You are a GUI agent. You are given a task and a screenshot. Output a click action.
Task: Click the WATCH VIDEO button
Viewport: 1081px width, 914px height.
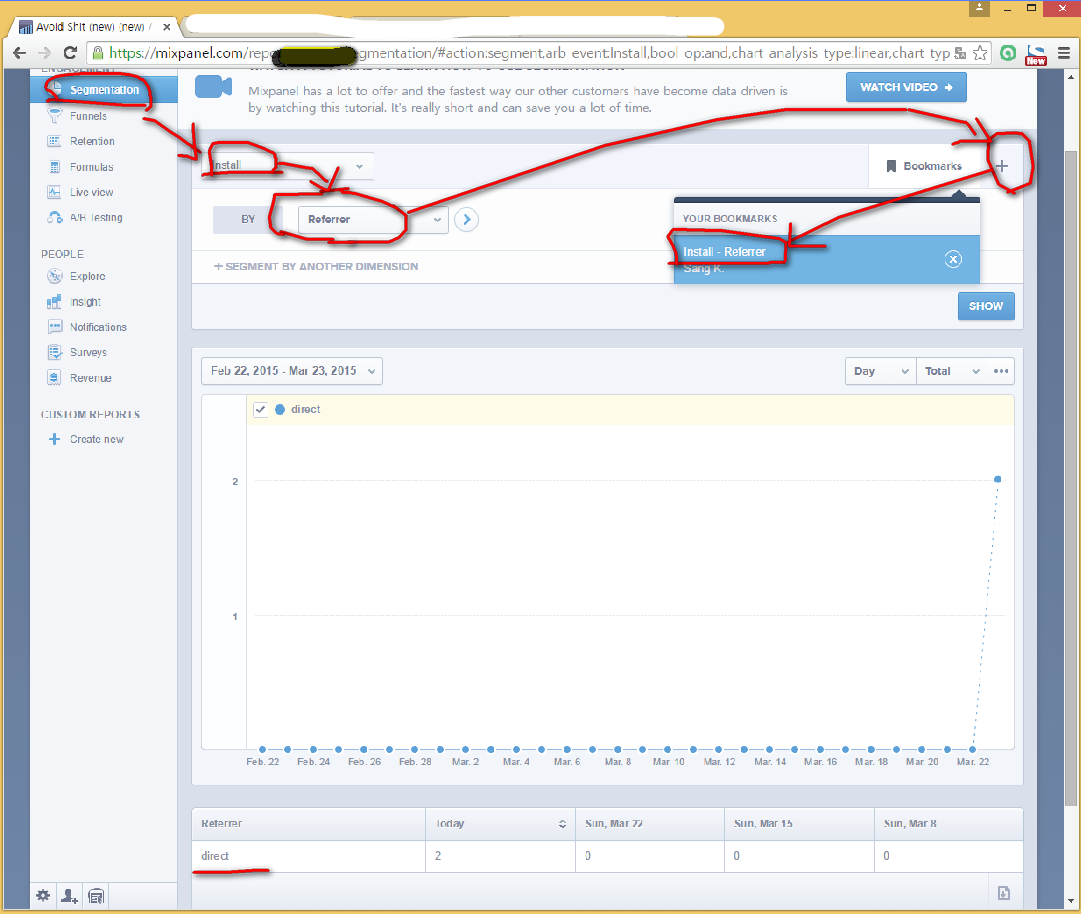[x=906, y=88]
